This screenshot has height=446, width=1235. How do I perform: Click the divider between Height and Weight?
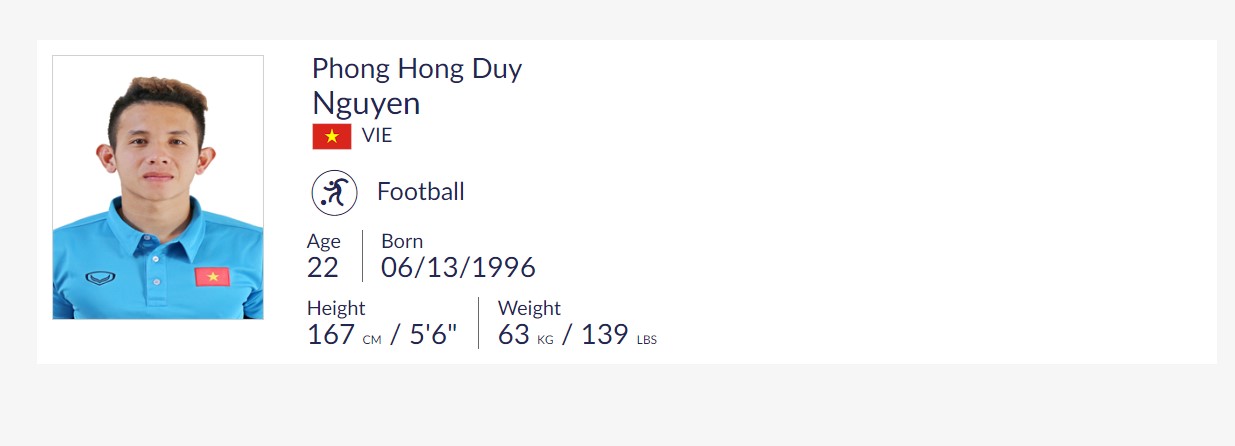click(x=478, y=323)
